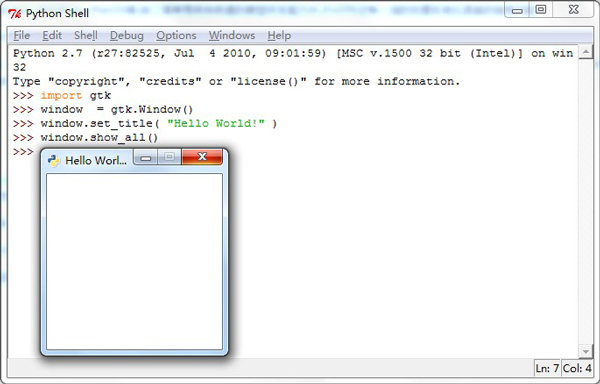Open the File menu

pyautogui.click(x=21, y=36)
